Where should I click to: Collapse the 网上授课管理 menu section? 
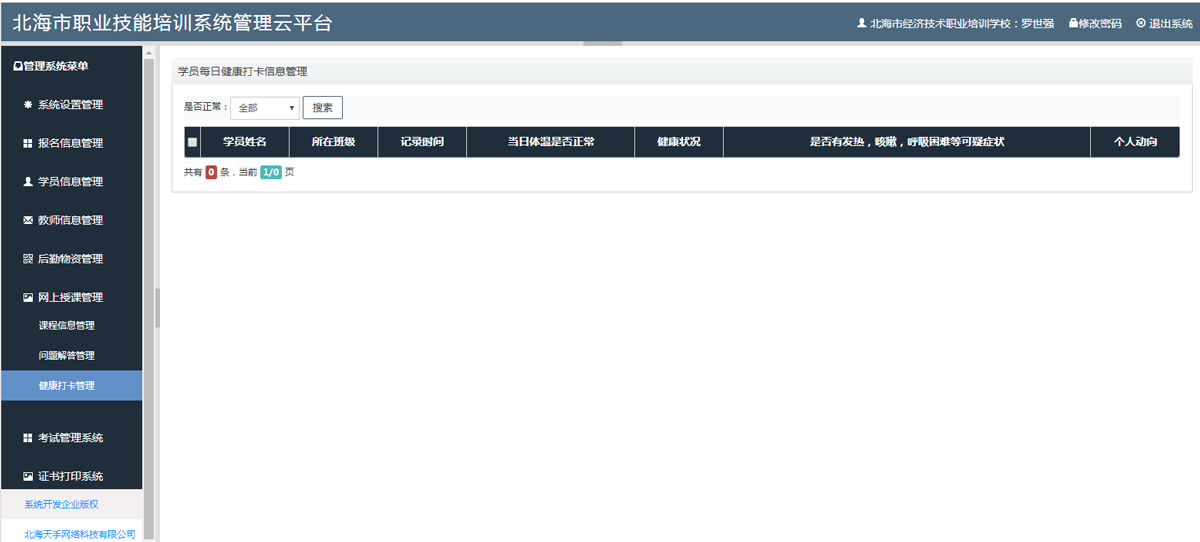point(70,298)
